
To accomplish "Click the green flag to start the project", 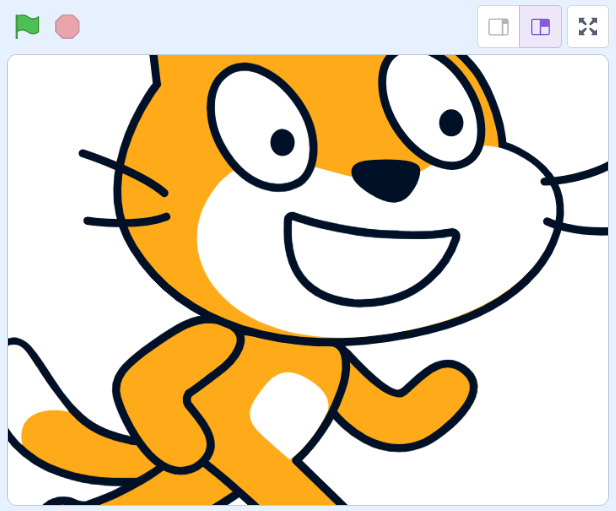I will 27,27.
